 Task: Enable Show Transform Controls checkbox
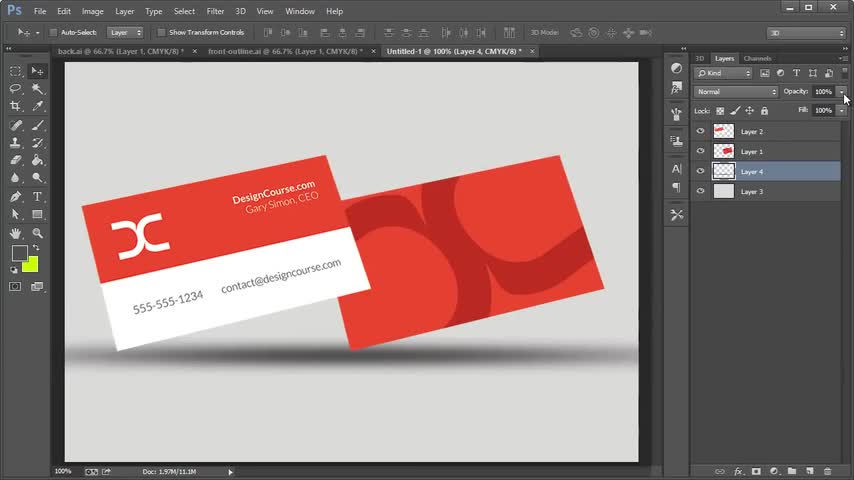161,33
